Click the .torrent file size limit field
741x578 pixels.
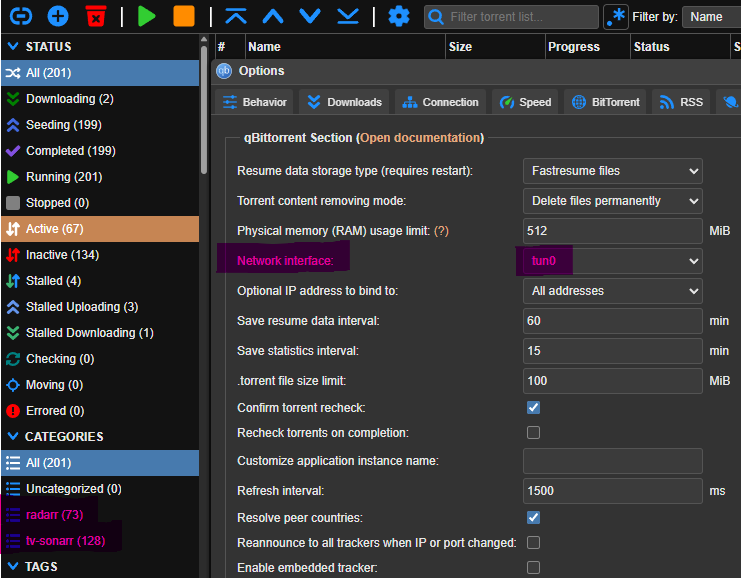[612, 381]
